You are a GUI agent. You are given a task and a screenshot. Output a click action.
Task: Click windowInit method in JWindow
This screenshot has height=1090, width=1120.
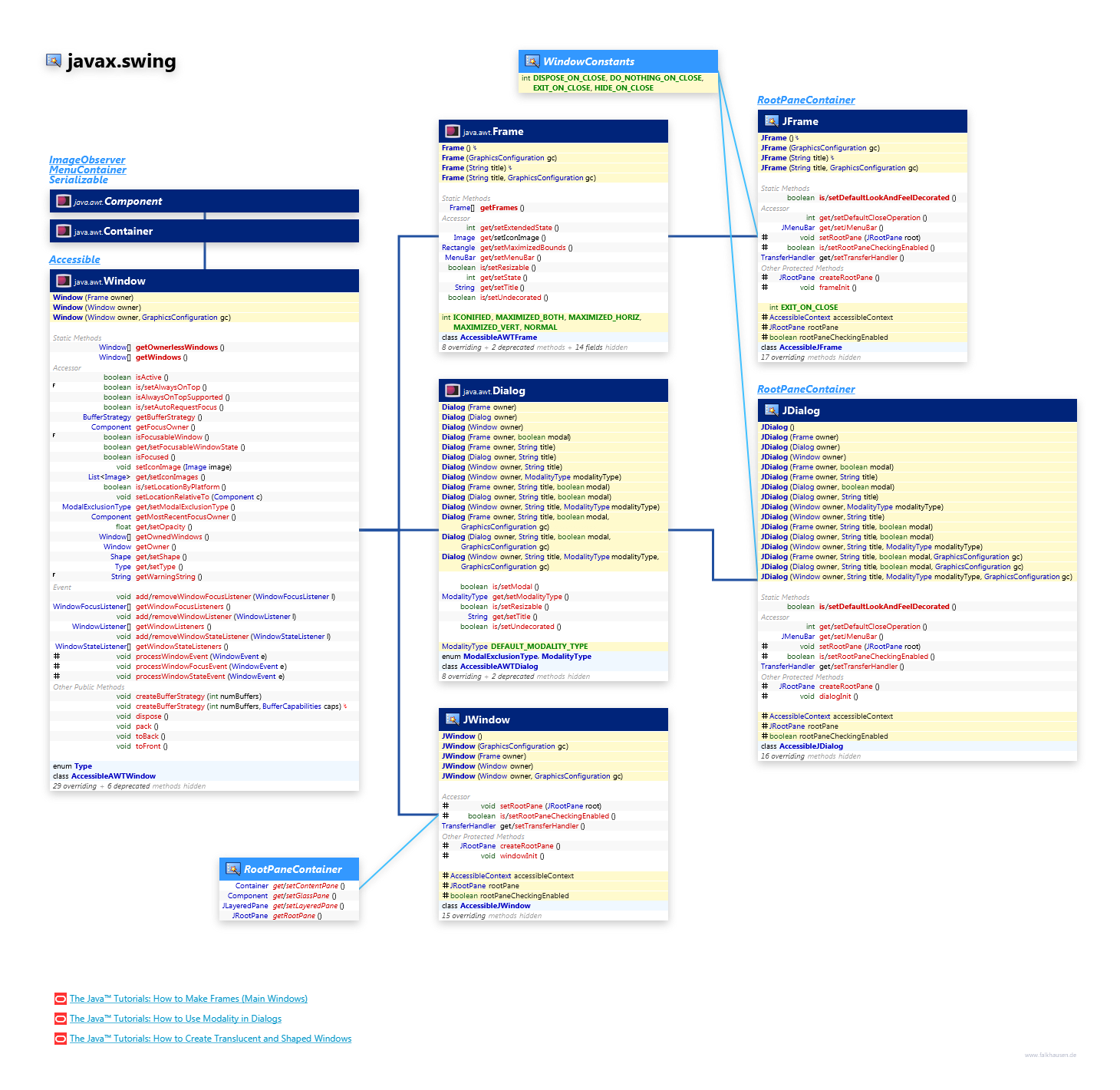point(519,856)
